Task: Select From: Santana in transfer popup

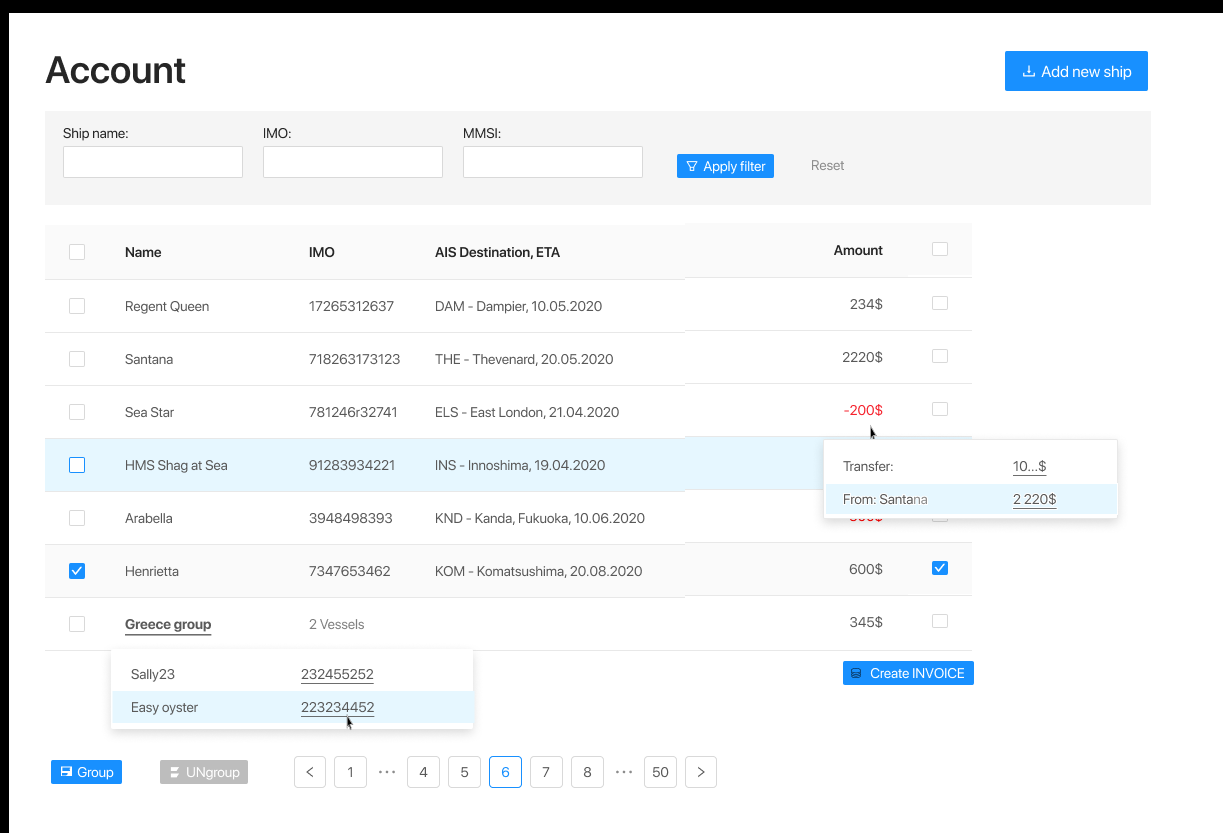Action: point(885,499)
